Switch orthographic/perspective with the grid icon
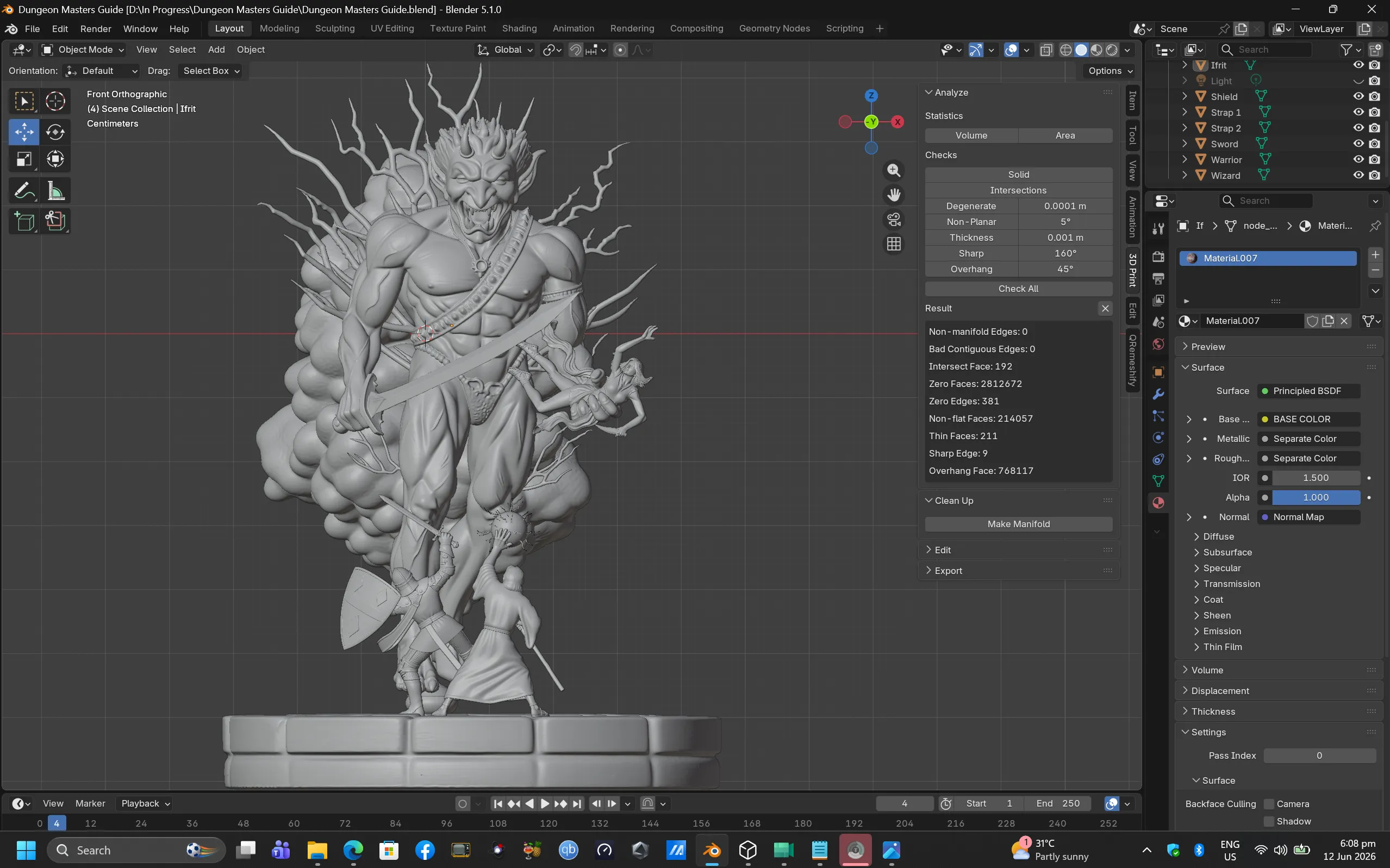Screen dimensions: 1390x868 [893, 245]
